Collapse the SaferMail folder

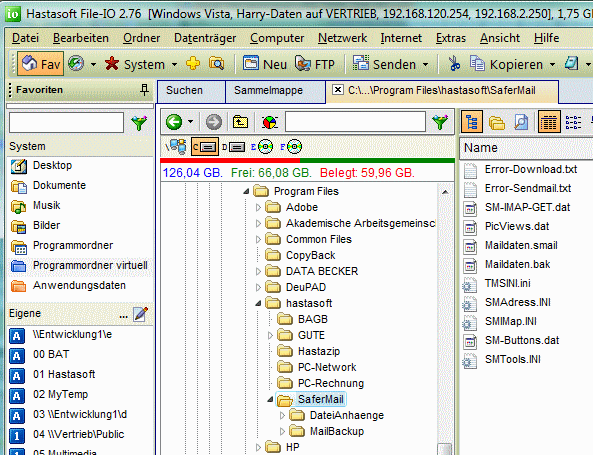pyautogui.click(x=270, y=399)
